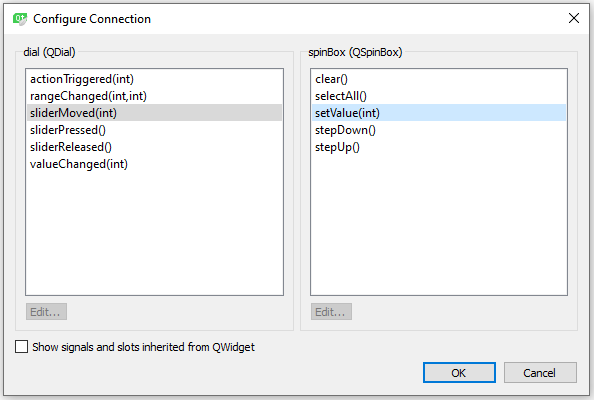Choose the selectAll() slot
The width and height of the screenshot is (594, 400).
pos(439,96)
